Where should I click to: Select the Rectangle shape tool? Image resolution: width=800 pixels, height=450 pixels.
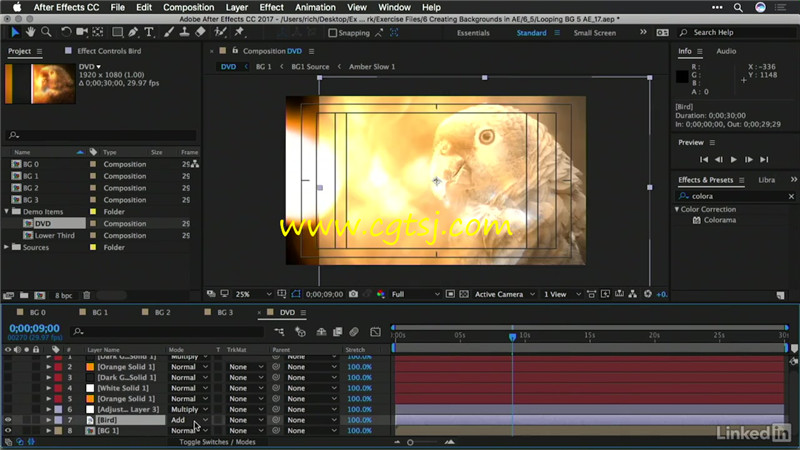click(117, 32)
